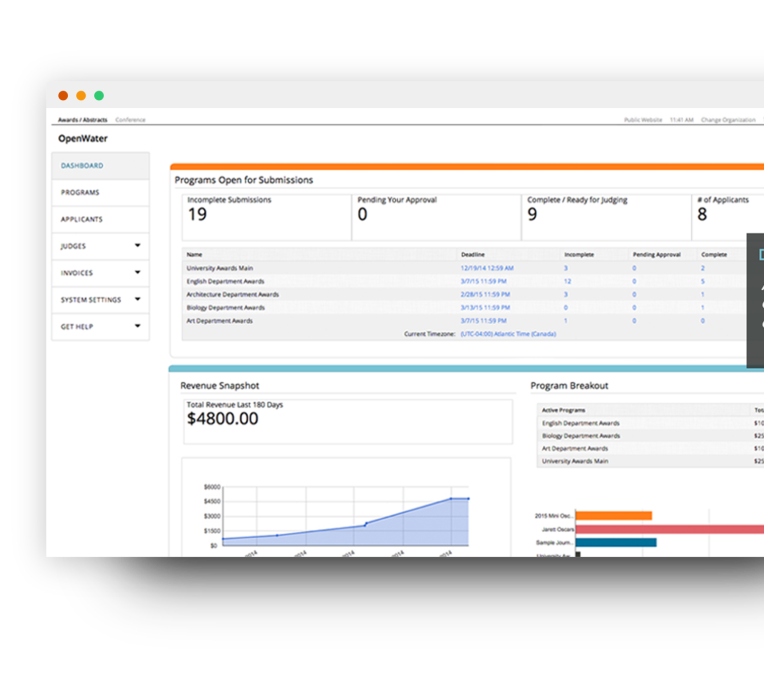The width and height of the screenshot is (764, 699).
Task: Click the red Jaret Oscars chart bar
Action: (x=668, y=529)
